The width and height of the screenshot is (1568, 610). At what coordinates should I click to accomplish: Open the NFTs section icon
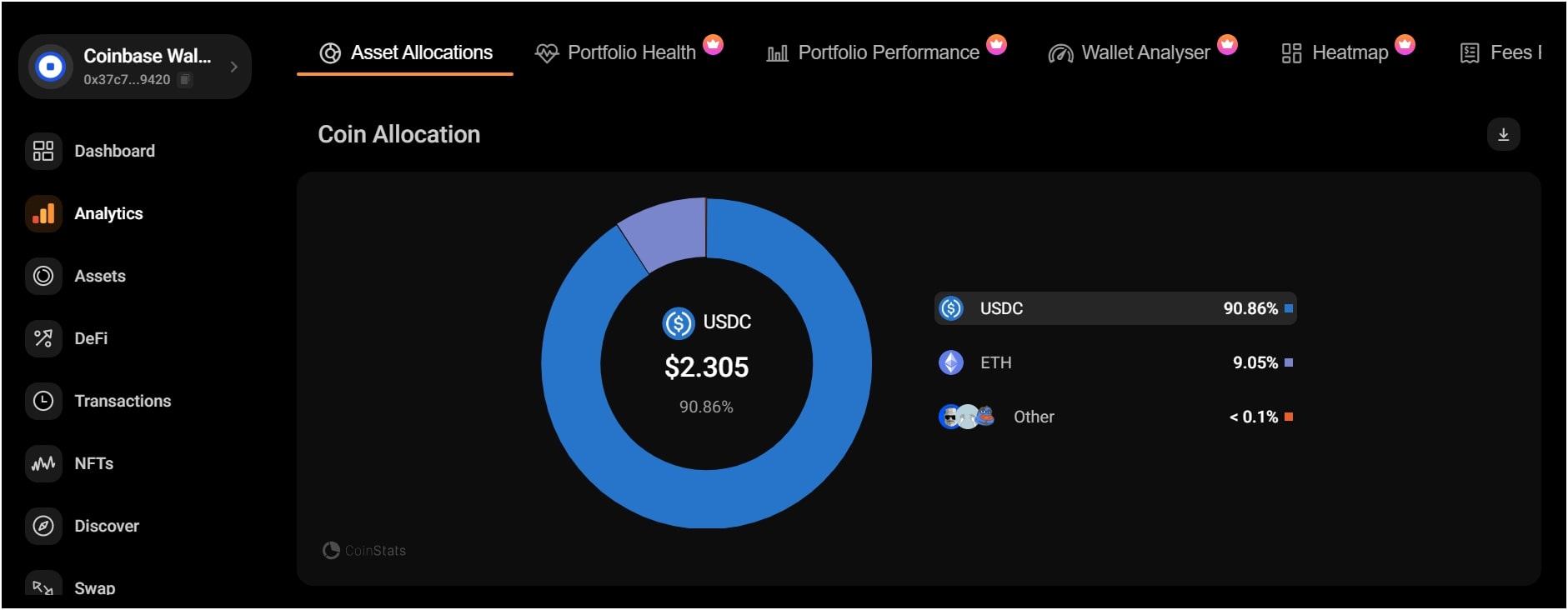[x=43, y=463]
